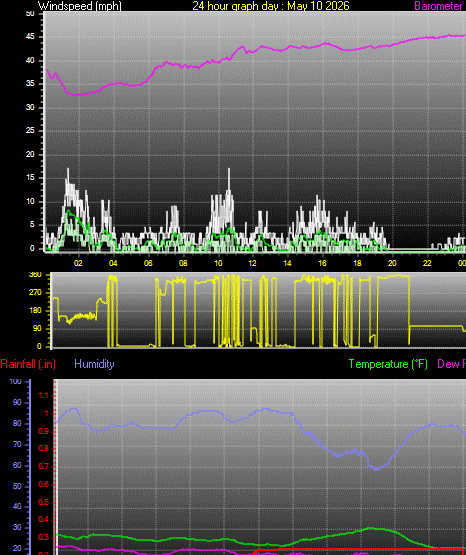Select the 1 tick on red rainfall axis
Viewport: 466px width, 555px height.
click(46, 413)
